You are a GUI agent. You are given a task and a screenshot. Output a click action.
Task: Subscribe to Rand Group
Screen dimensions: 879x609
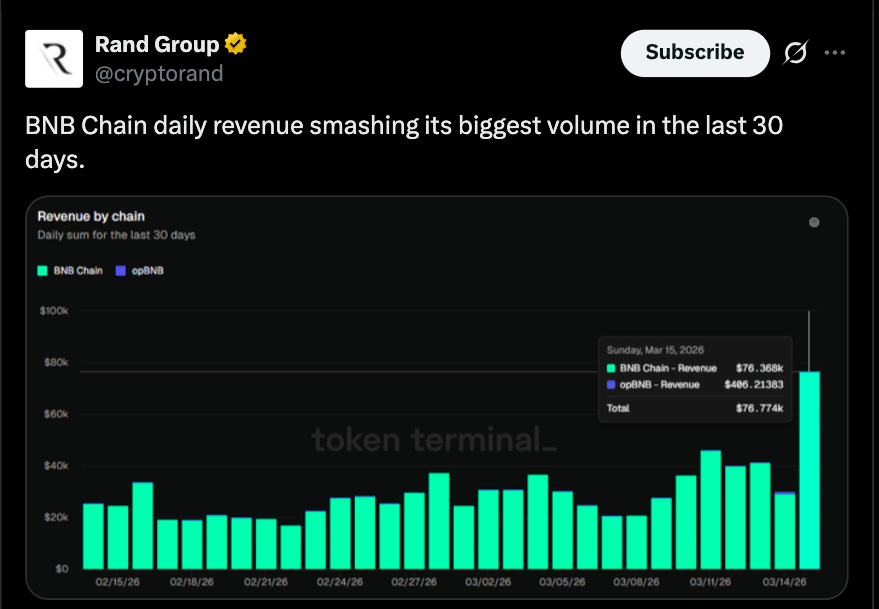(x=695, y=53)
